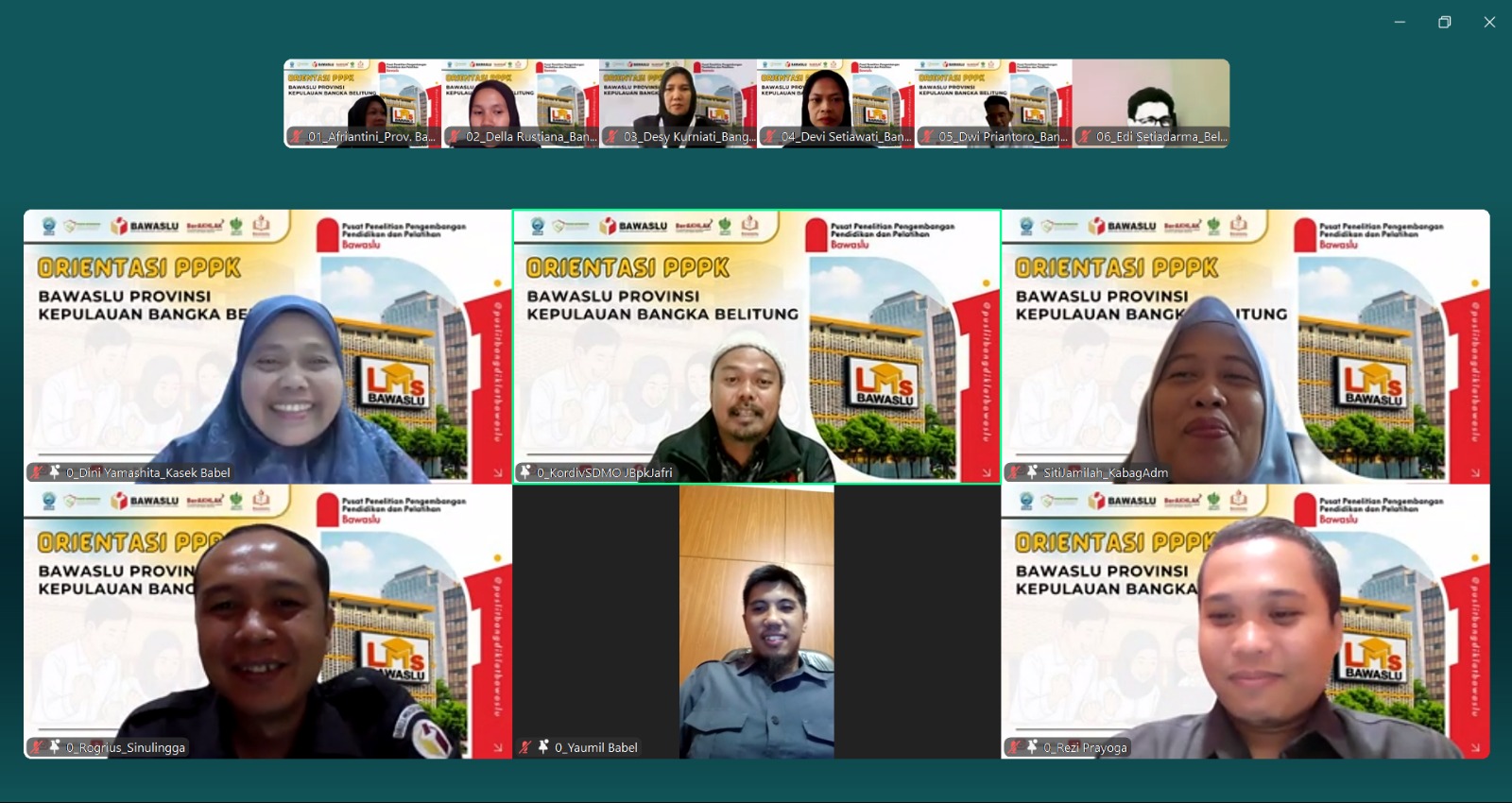Click the name label "02_Della Rustiana_Ban..."
Screen dimensions: 1512x803
tap(531, 137)
